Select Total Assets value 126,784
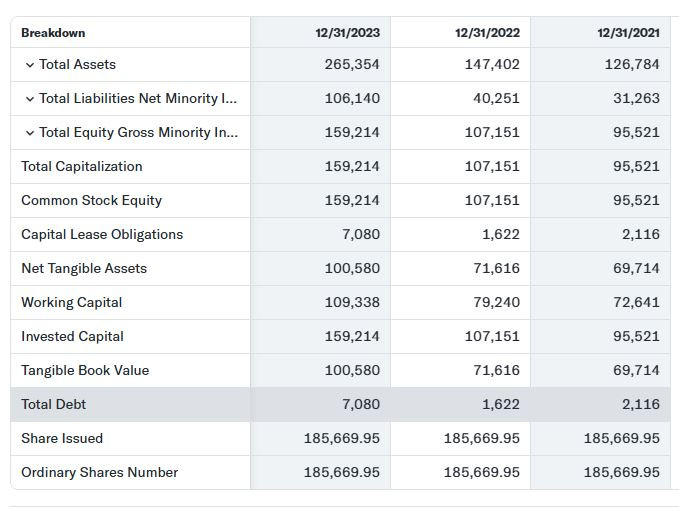This screenshot has width=679, height=508. (632, 65)
